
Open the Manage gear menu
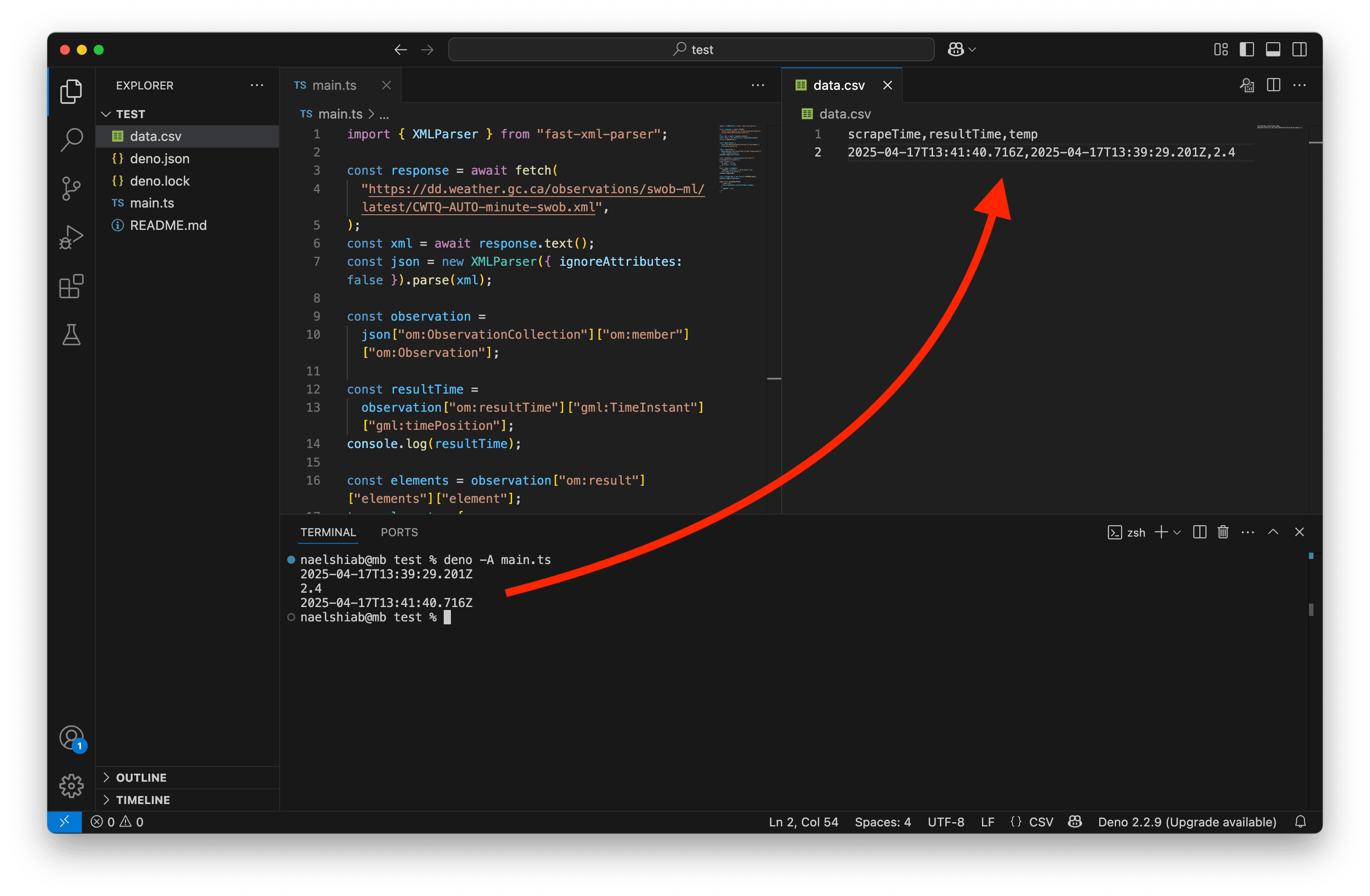(x=71, y=786)
